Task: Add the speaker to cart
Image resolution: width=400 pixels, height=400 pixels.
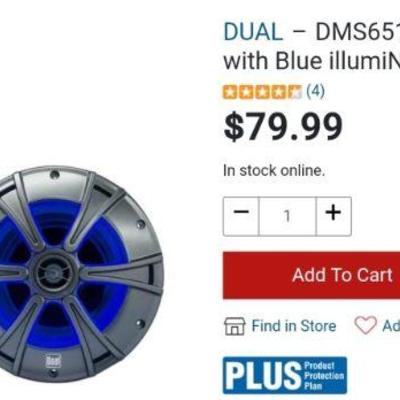Action: pyautogui.click(x=311, y=275)
